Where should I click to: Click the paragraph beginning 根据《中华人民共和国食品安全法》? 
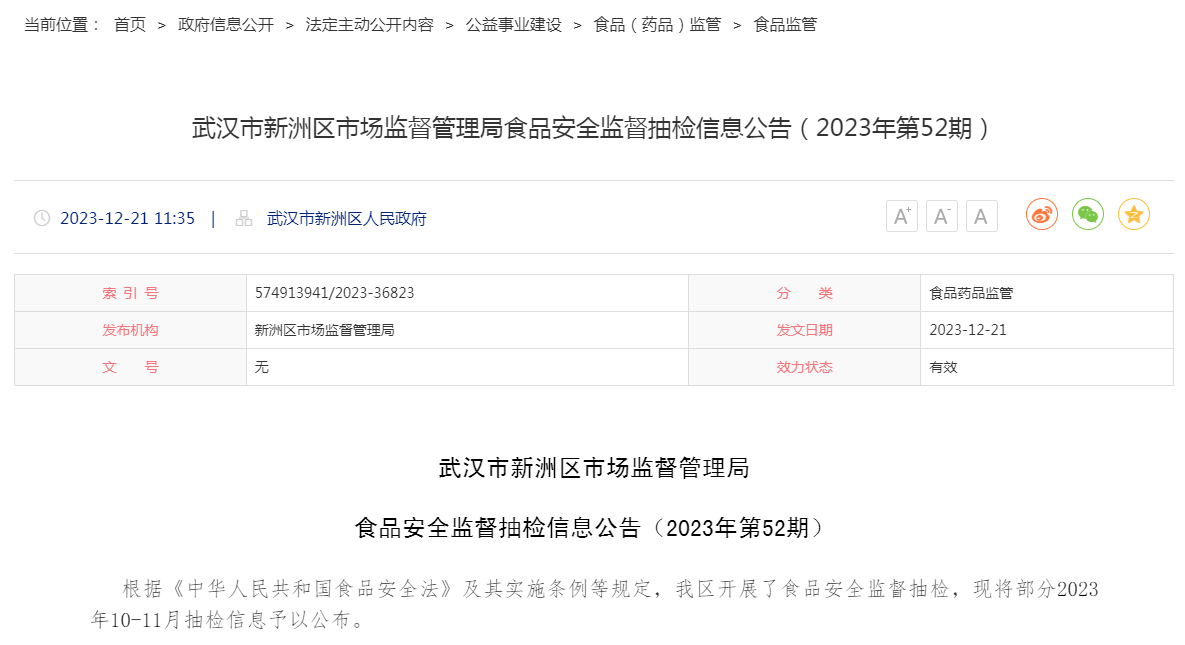(594, 604)
